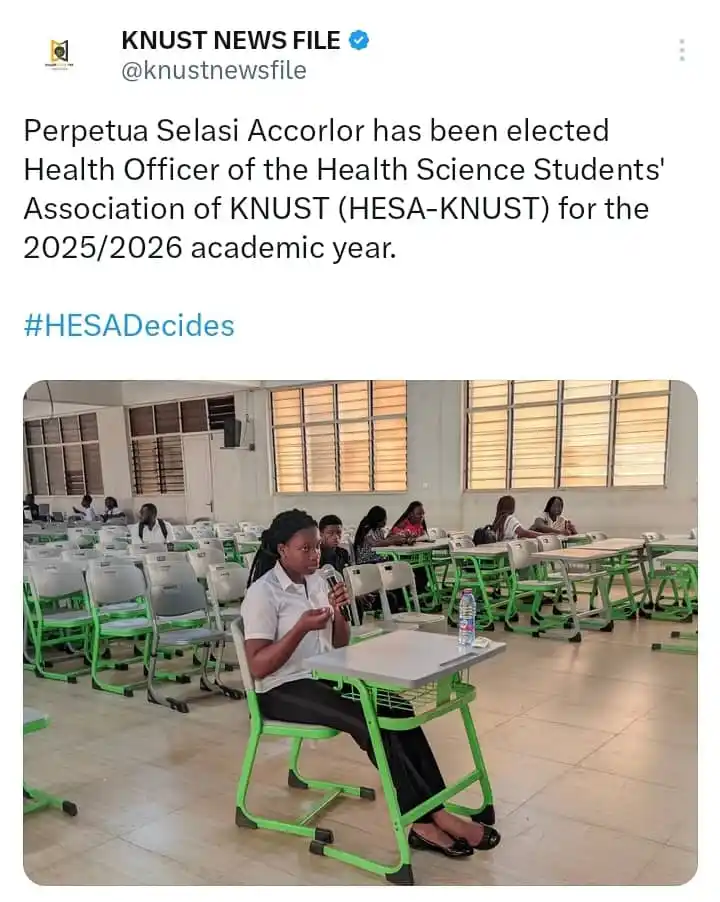
Task: Open the #HESADecides hashtag
Action: (x=129, y=326)
